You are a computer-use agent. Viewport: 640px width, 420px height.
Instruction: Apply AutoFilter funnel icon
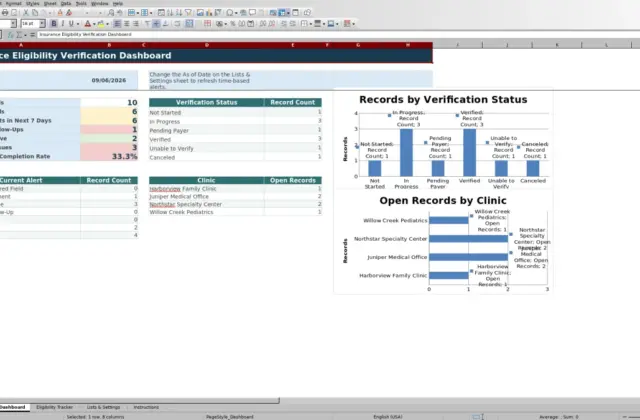[188, 13]
